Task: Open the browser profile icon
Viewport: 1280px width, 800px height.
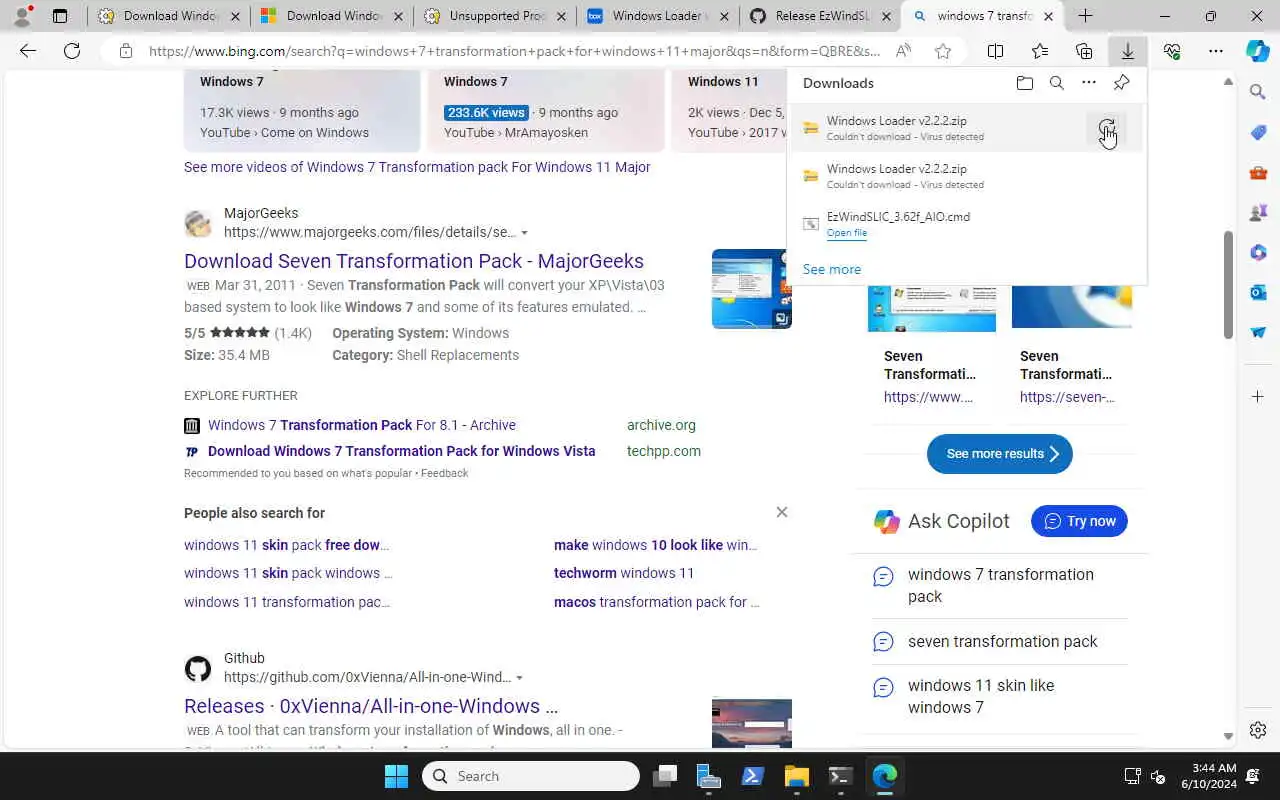Action: pos(23,16)
